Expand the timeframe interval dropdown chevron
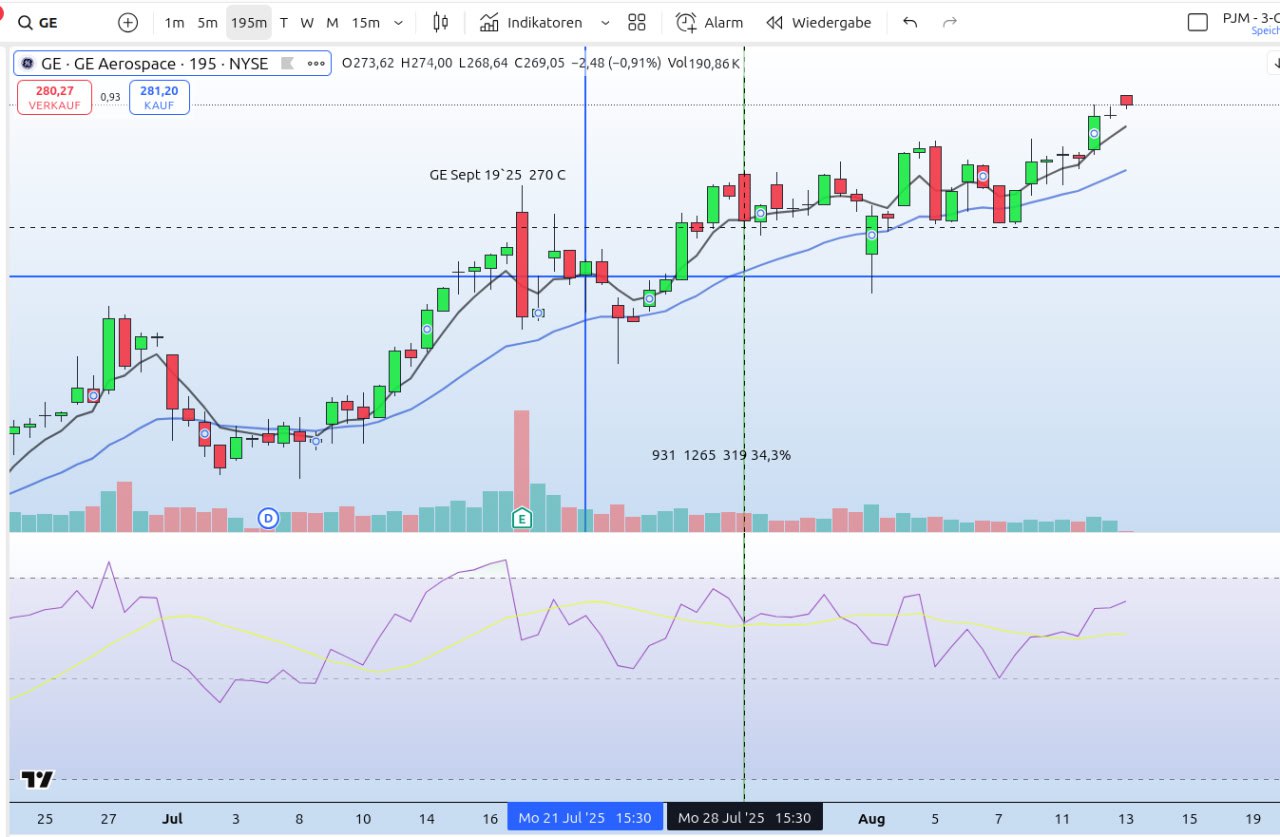This screenshot has height=837, width=1280. click(399, 22)
